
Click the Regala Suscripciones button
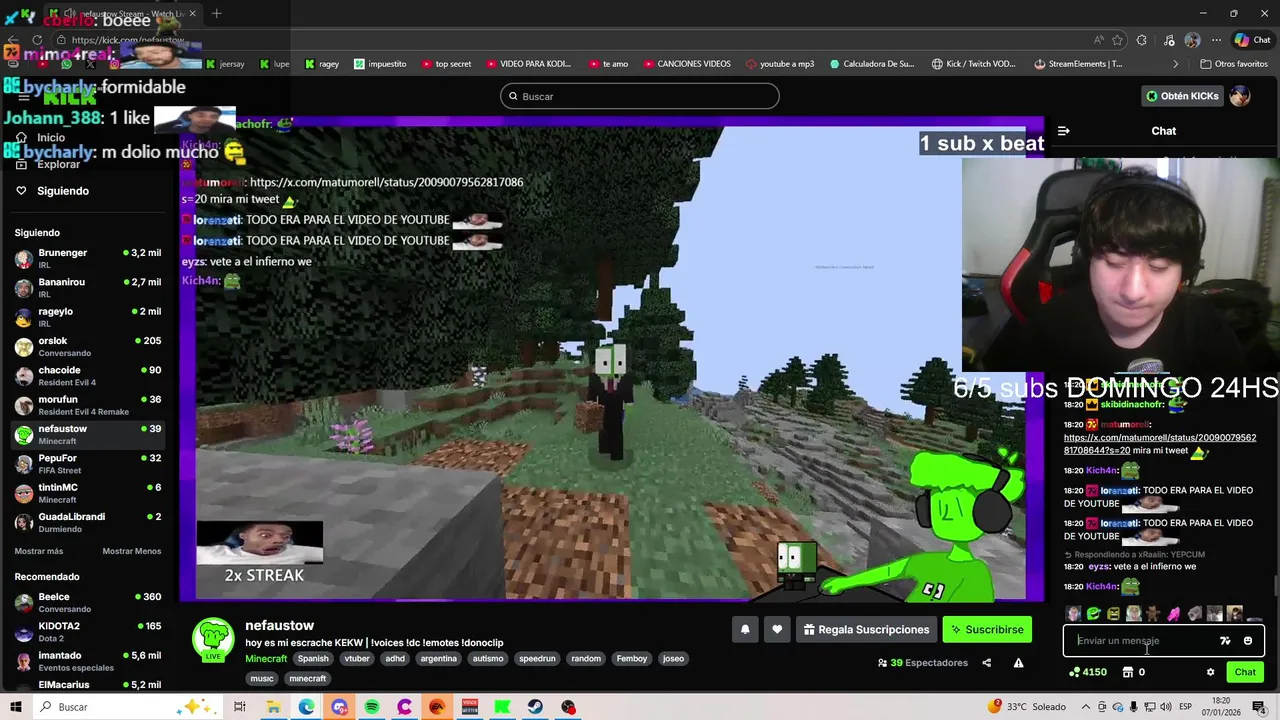tap(866, 630)
